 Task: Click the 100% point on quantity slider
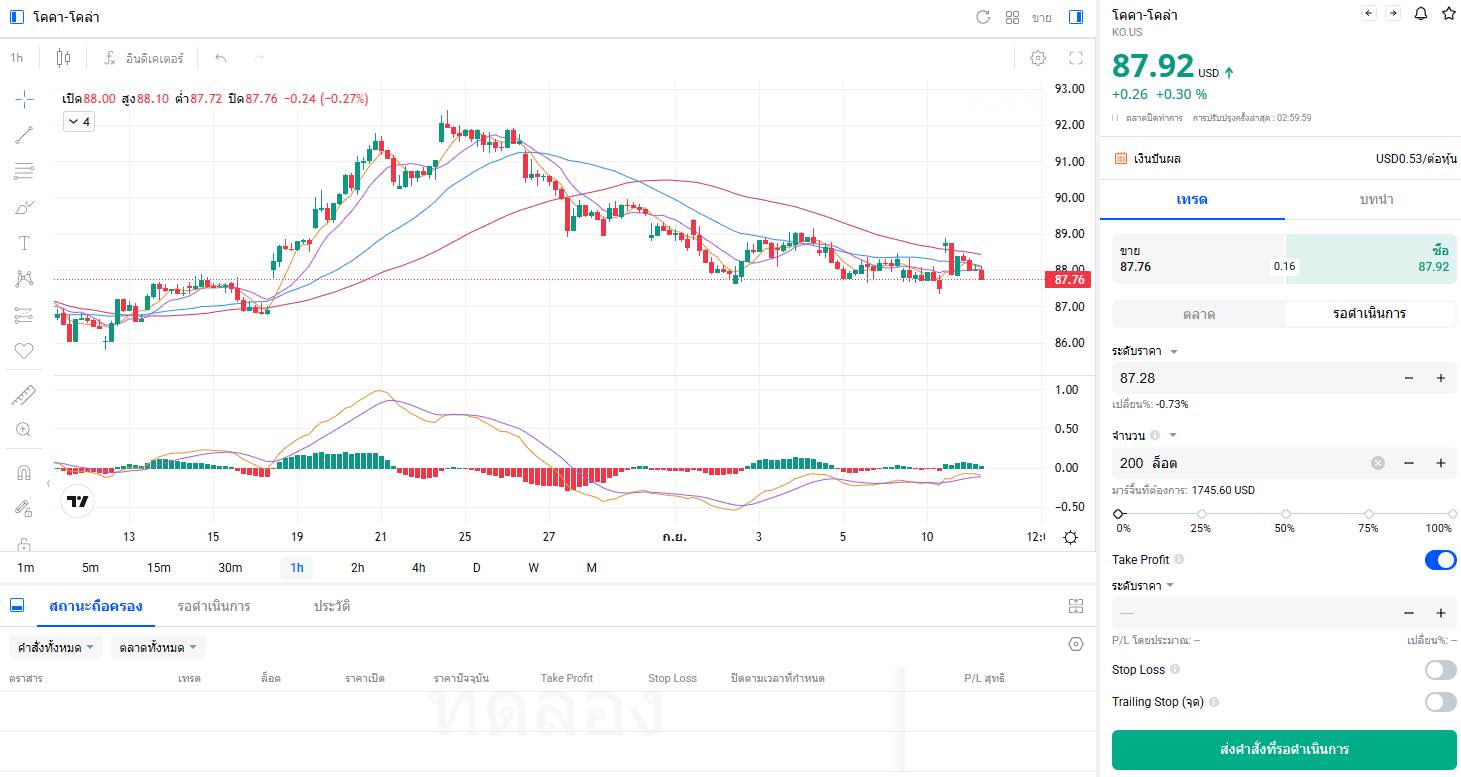click(1452, 514)
